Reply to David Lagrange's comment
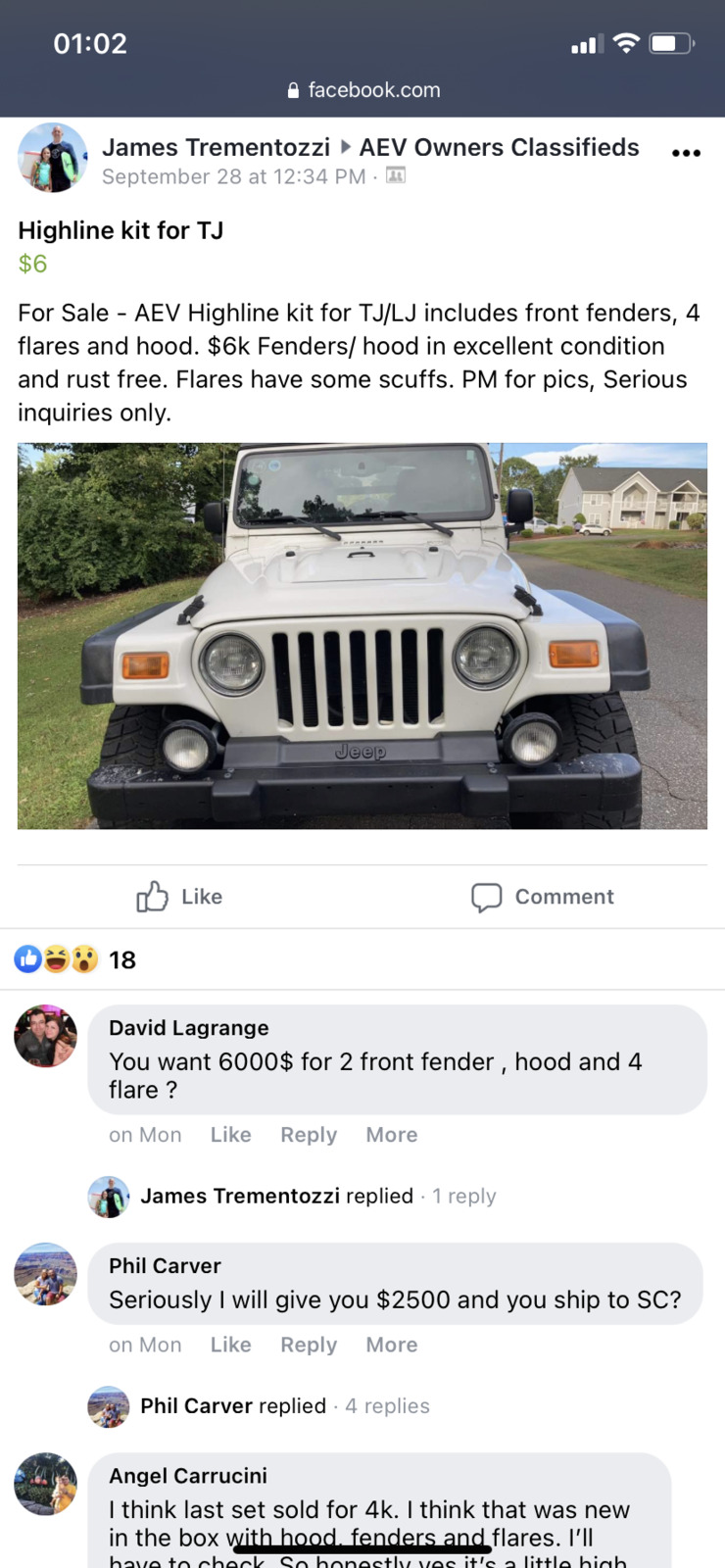 click(309, 1135)
